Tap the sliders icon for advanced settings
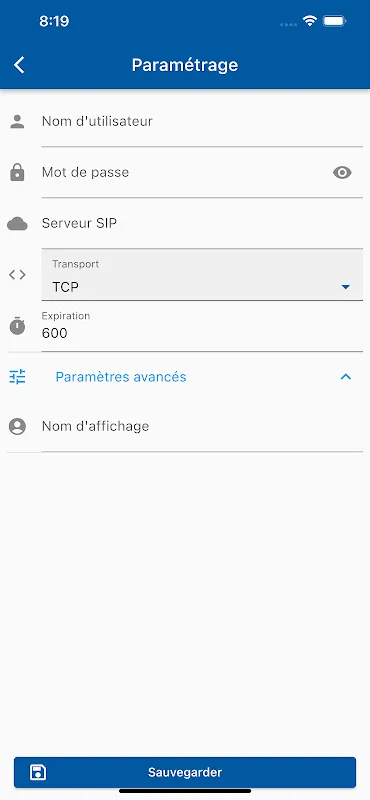This screenshot has height=800, width=370. [17, 377]
